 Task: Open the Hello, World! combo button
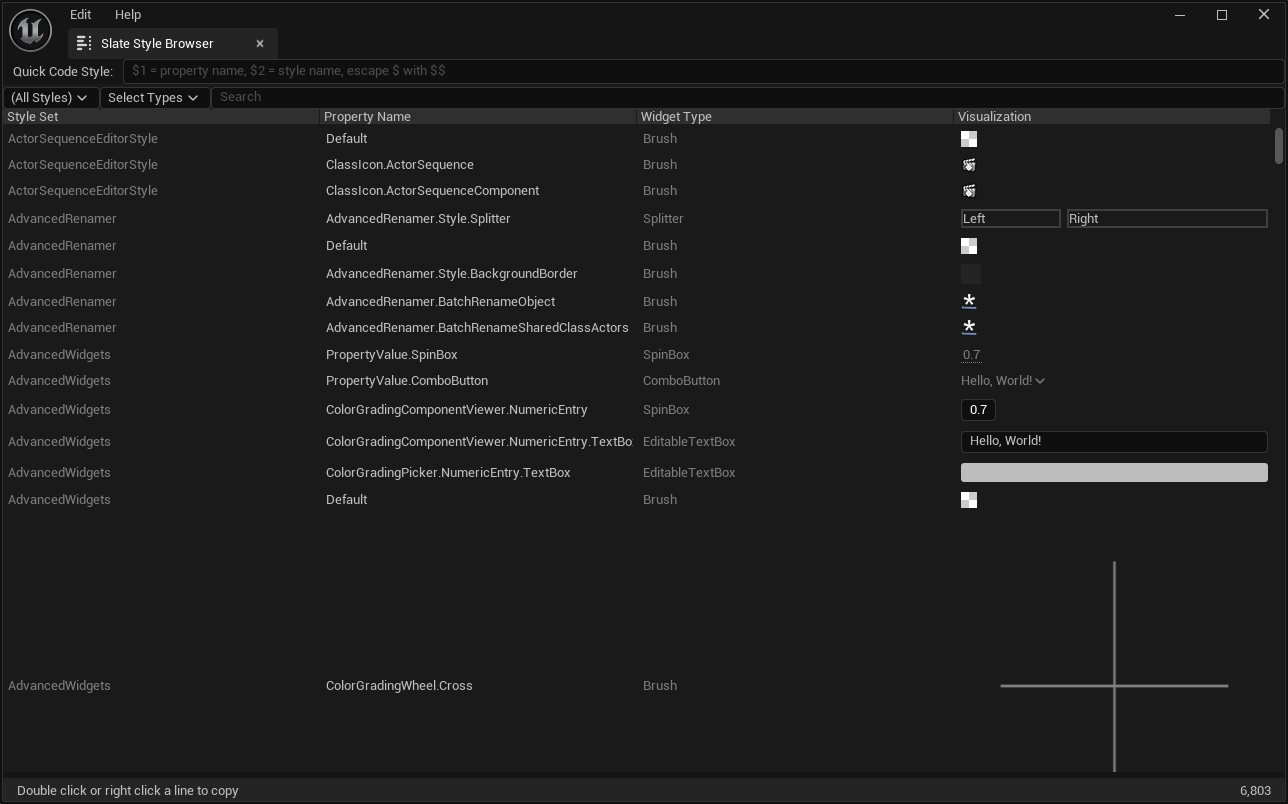[1003, 381]
